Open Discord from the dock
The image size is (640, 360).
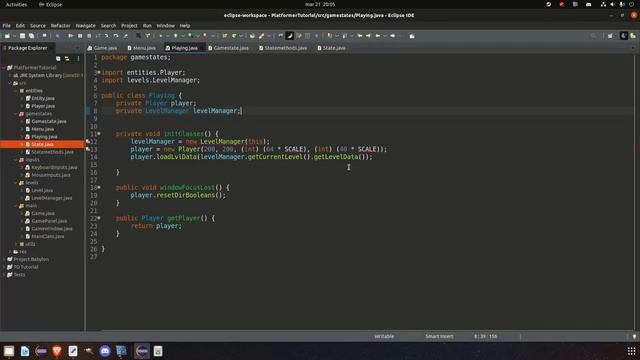(x=104, y=351)
